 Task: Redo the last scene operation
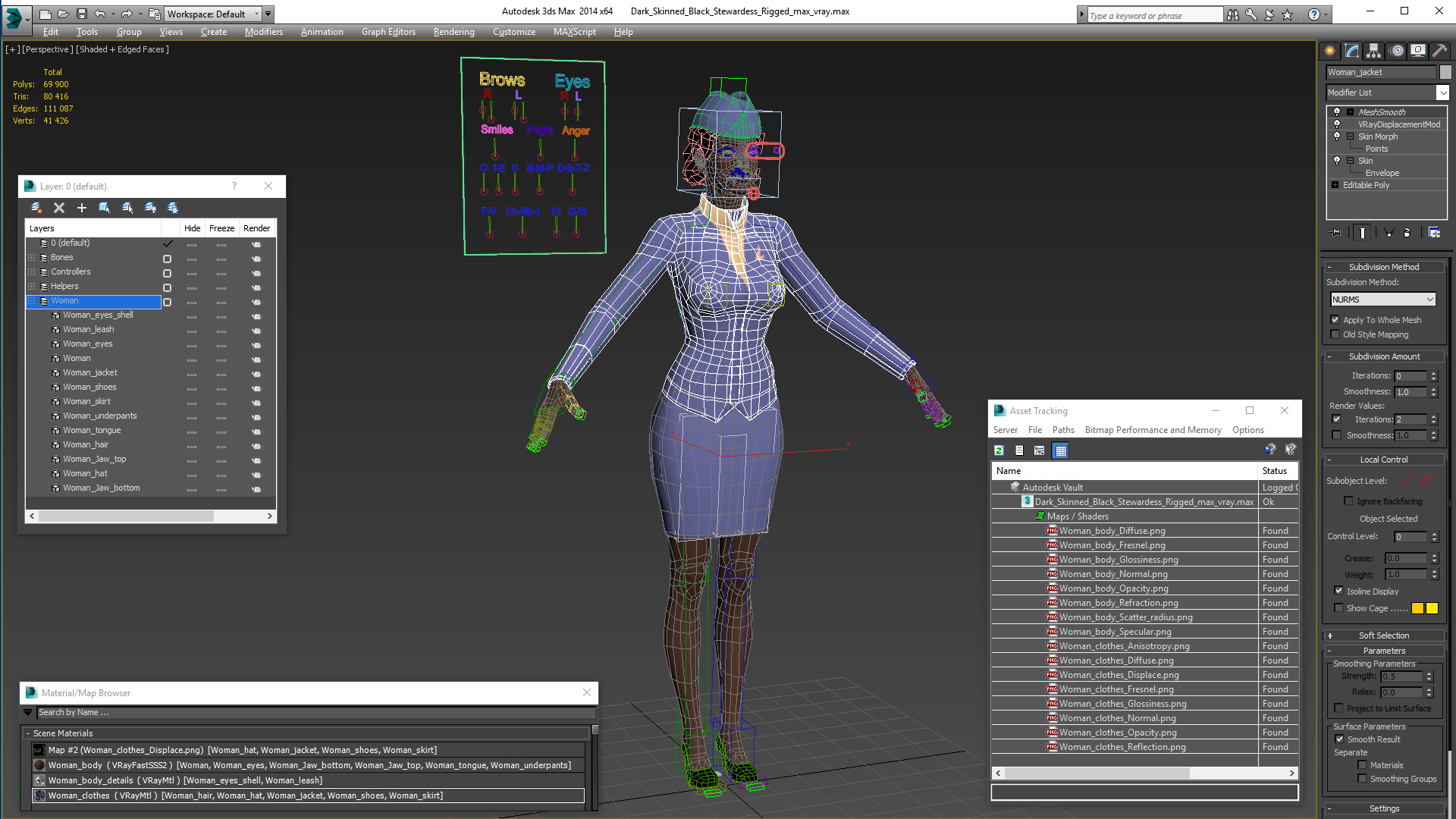pos(126,14)
